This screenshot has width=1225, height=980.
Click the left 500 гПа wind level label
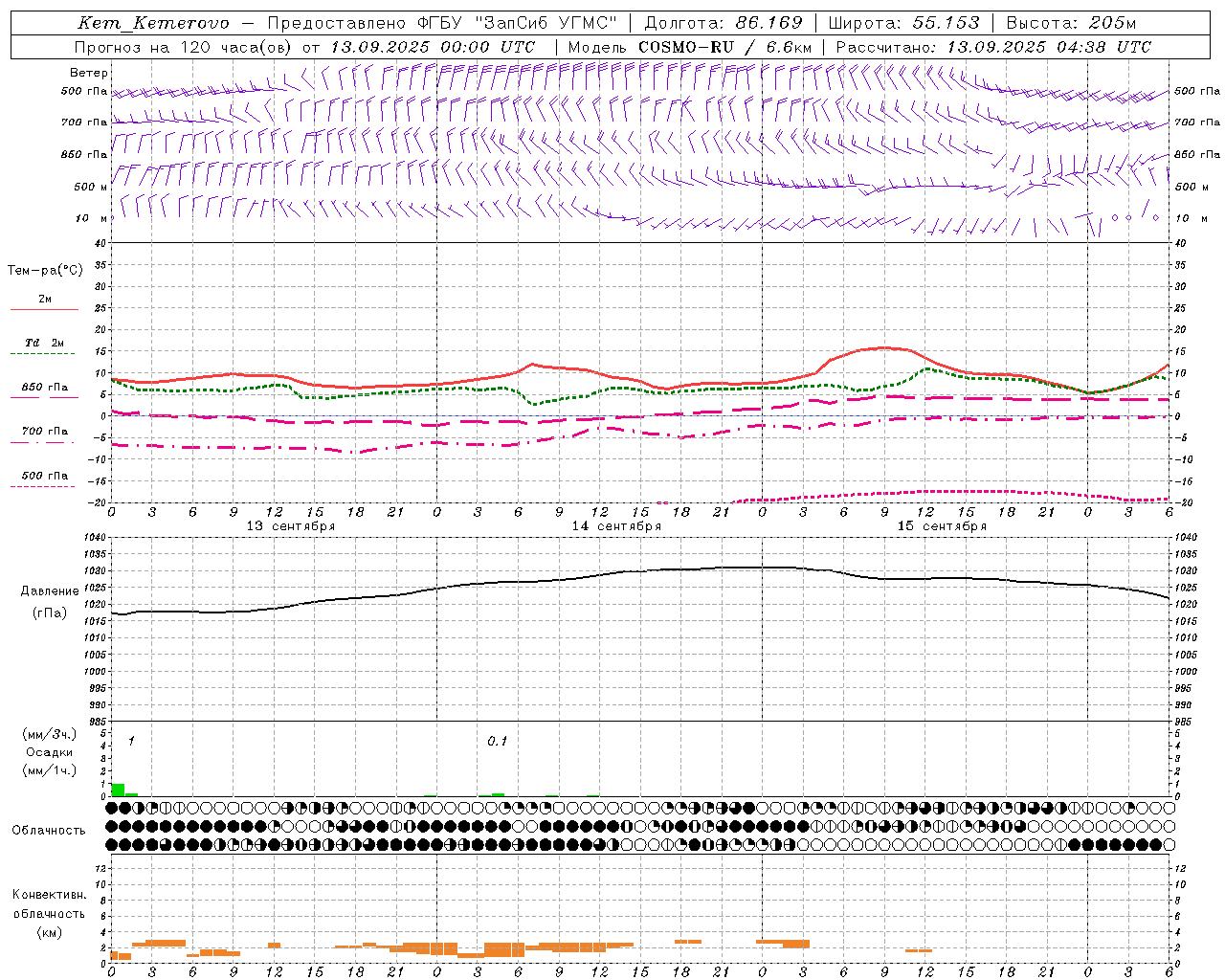coord(84,91)
